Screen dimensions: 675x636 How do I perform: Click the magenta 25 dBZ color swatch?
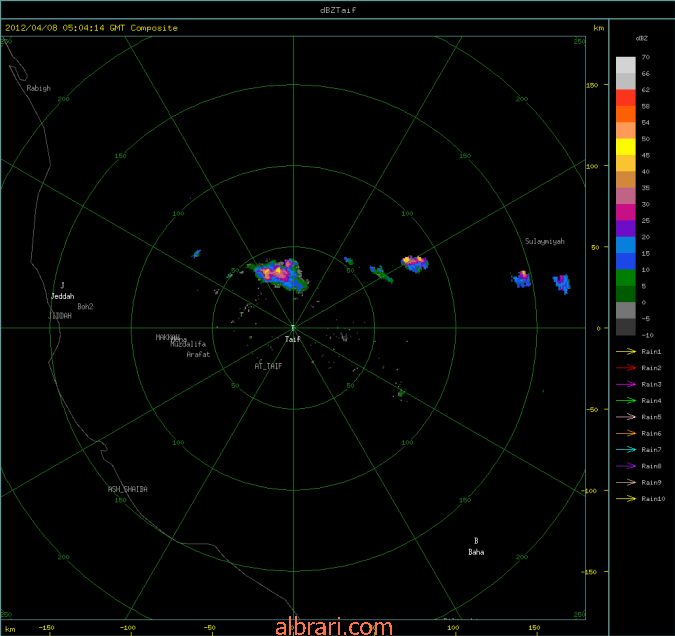(x=625, y=212)
